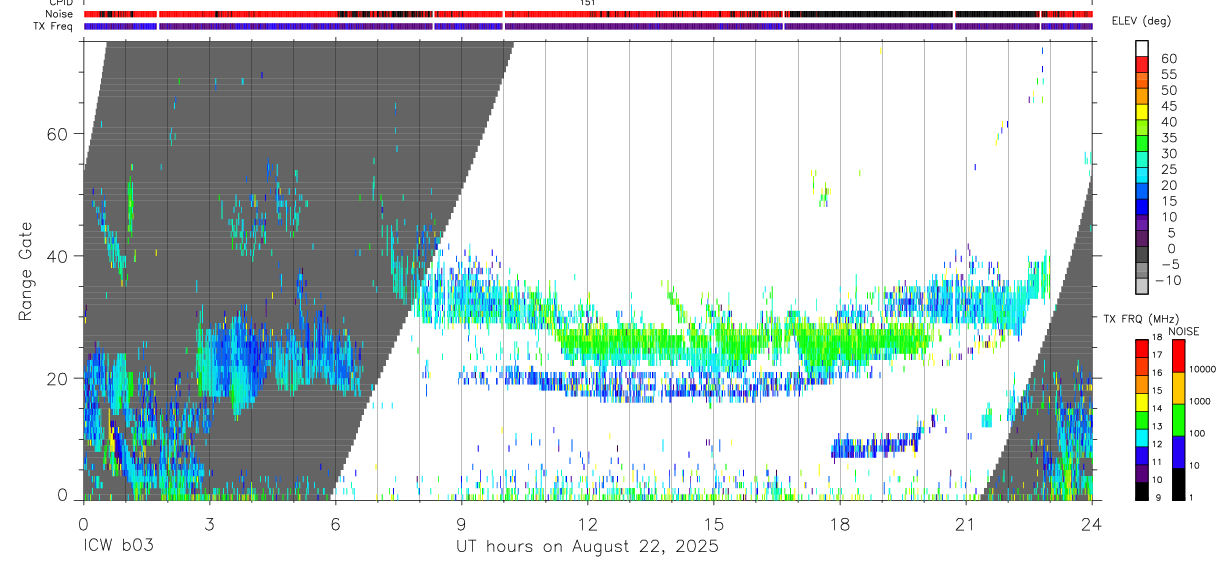Click the "1" label at the NOISE legend bottom
The height and width of the screenshot is (567, 1228).
coord(1190,497)
